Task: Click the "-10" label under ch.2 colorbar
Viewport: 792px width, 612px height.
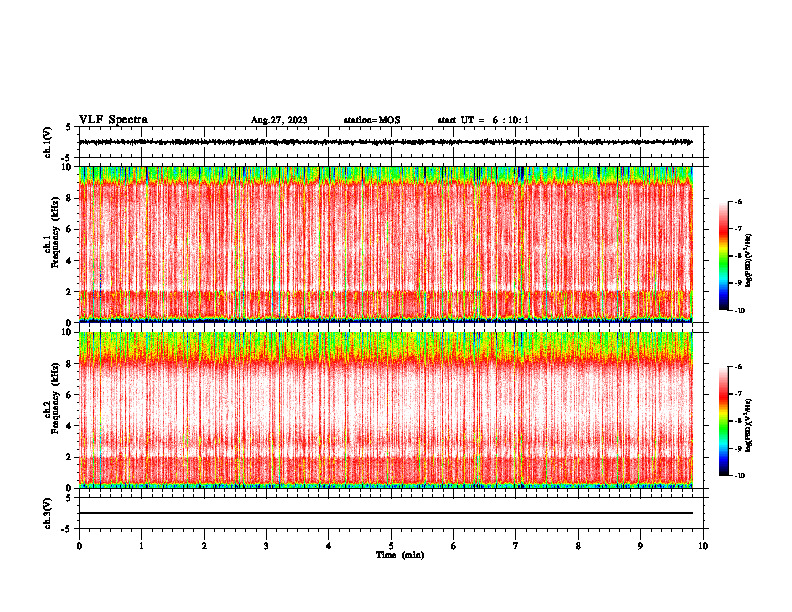Action: 739,476
